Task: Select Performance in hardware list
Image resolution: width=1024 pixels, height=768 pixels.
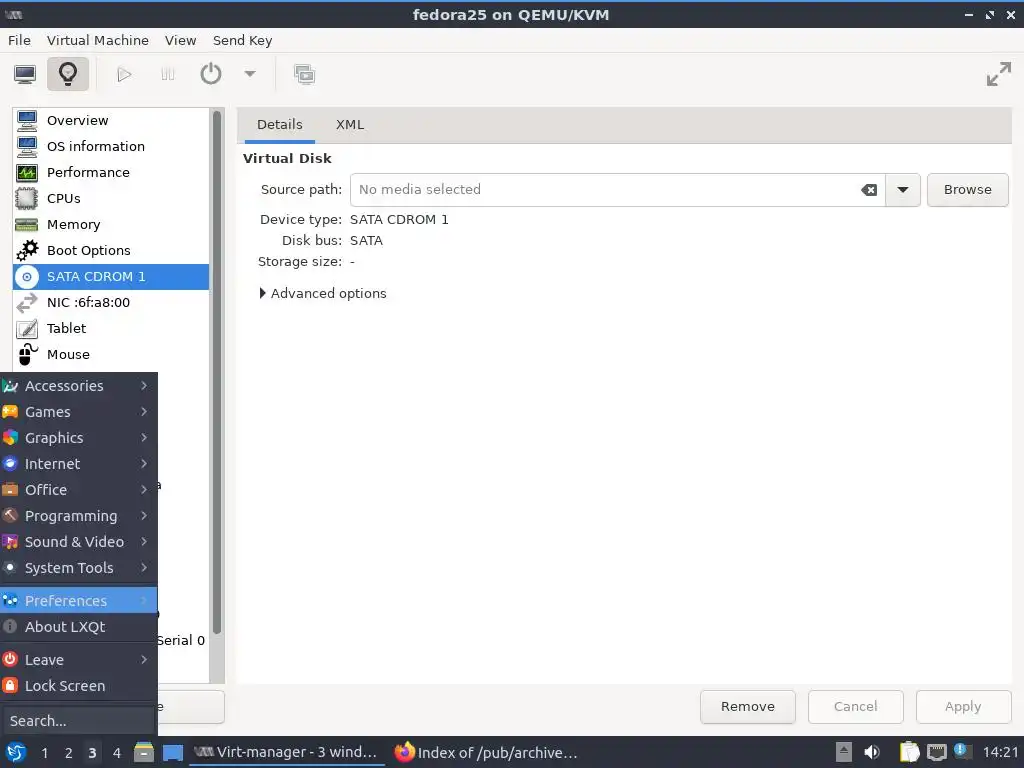Action: click(111, 172)
